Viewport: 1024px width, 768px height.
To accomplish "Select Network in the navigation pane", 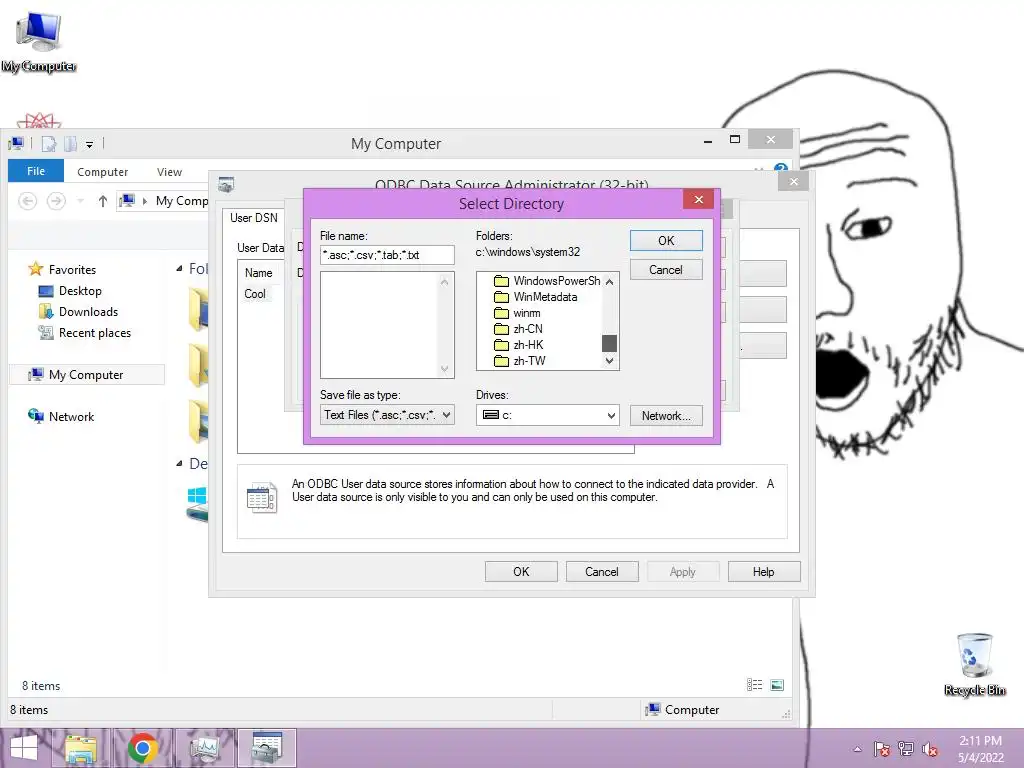I will point(71,416).
